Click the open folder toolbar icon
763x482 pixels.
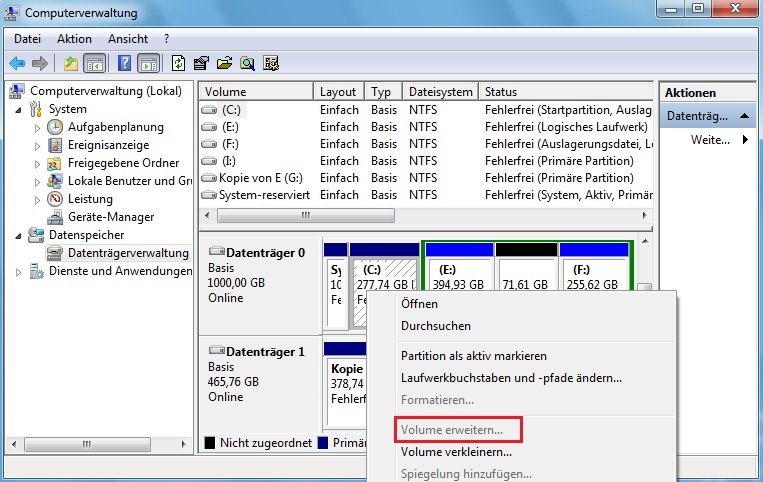(224, 63)
